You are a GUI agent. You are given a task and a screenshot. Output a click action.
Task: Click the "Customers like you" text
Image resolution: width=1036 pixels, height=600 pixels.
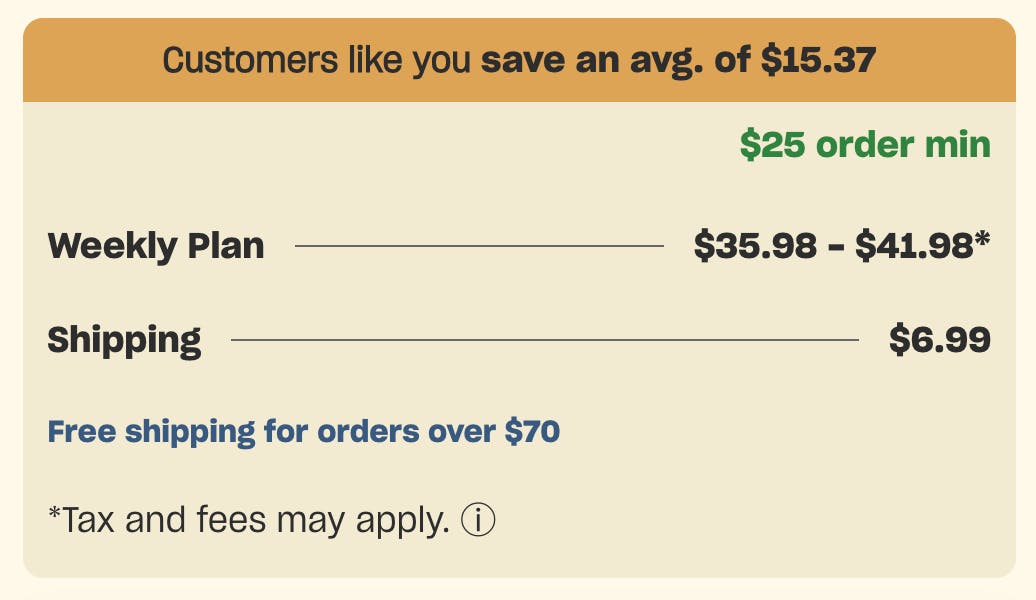(x=316, y=61)
